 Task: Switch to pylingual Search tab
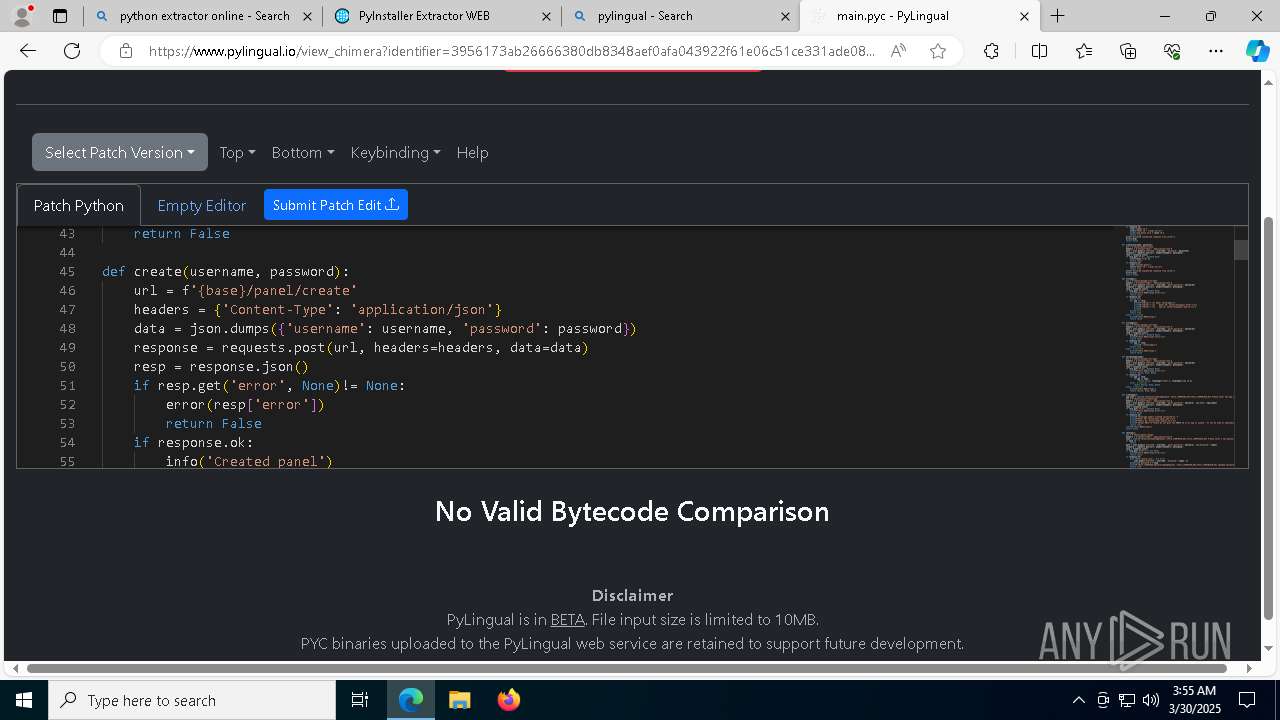(680, 16)
